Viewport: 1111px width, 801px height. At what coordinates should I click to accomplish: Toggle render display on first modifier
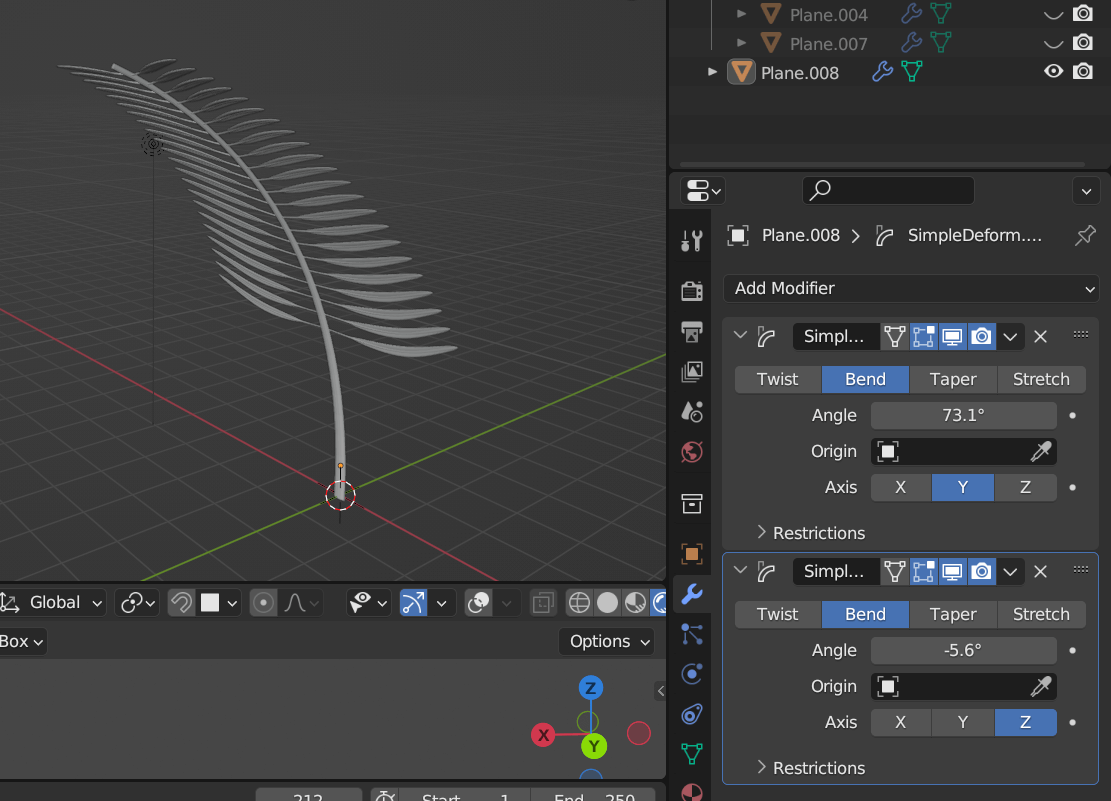[981, 337]
